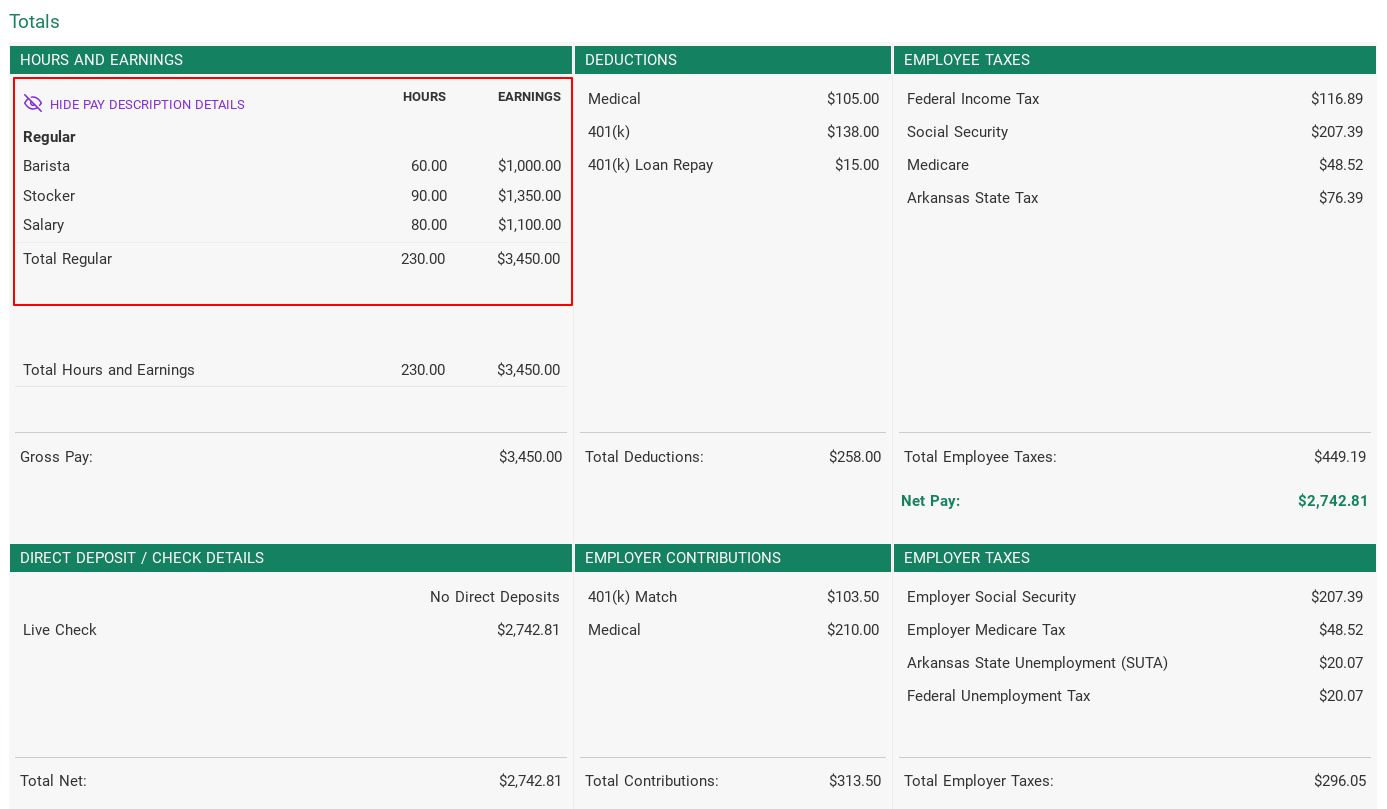Viewport: 1387px width, 809px height.
Task: Click Barista hours value 60.00
Action: (429, 166)
